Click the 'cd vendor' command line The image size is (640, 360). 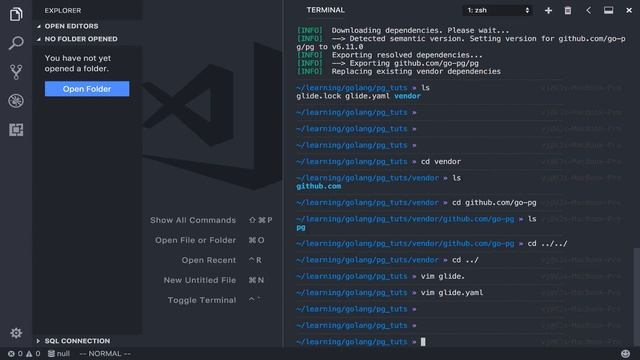[441, 162]
